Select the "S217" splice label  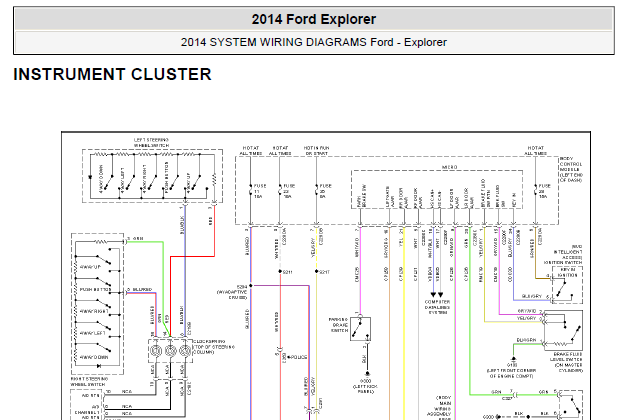point(324,272)
